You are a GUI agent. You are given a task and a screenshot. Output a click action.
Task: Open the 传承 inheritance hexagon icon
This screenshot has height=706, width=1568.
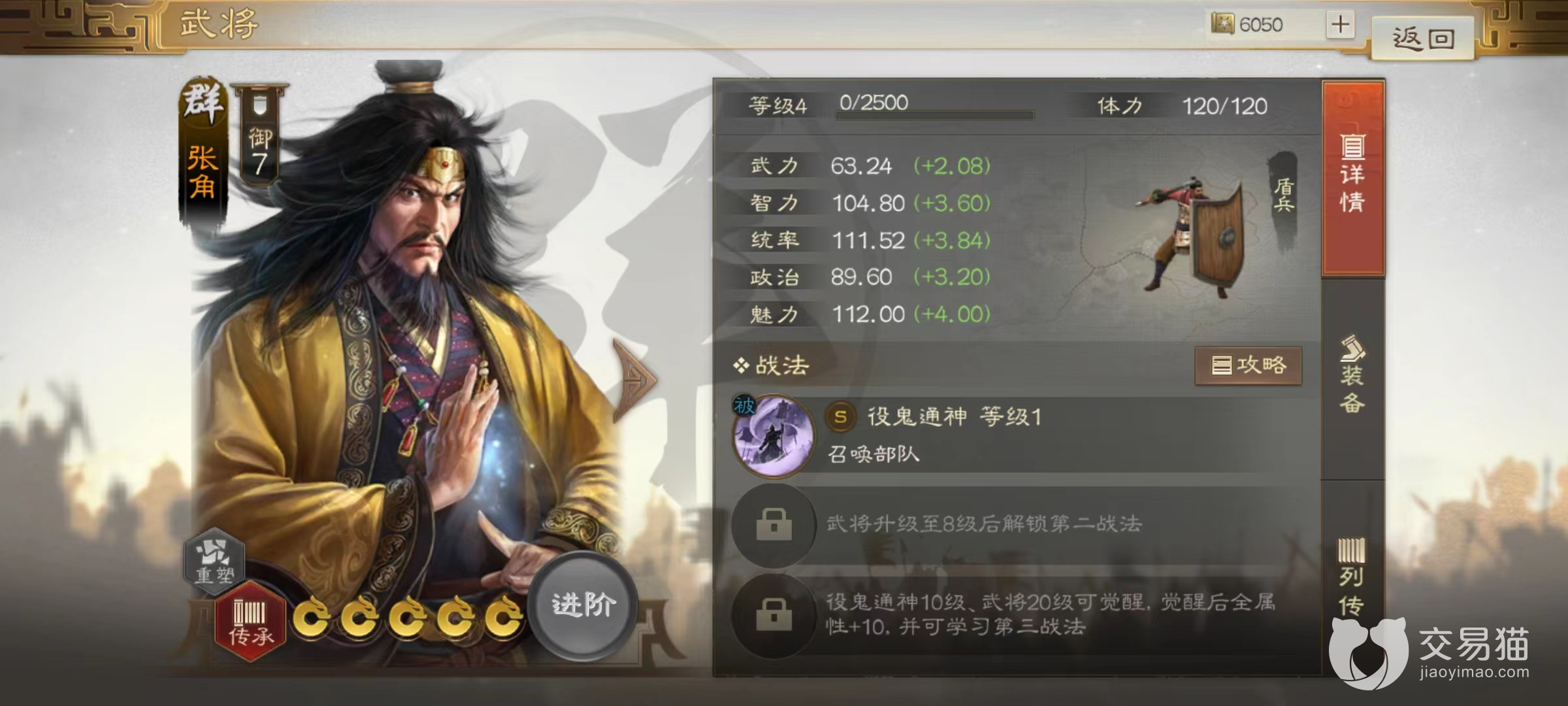[251, 621]
